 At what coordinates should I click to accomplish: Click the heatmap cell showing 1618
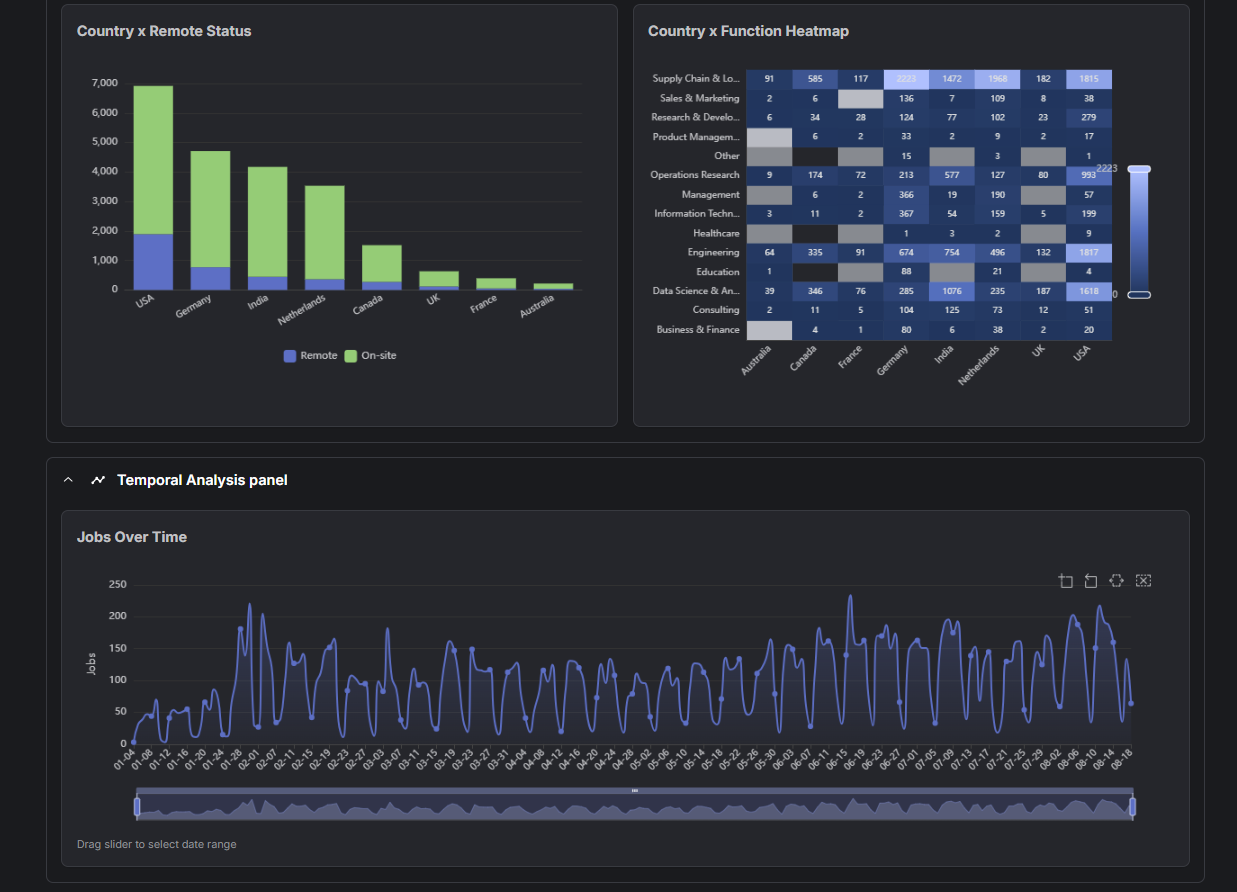(1089, 291)
